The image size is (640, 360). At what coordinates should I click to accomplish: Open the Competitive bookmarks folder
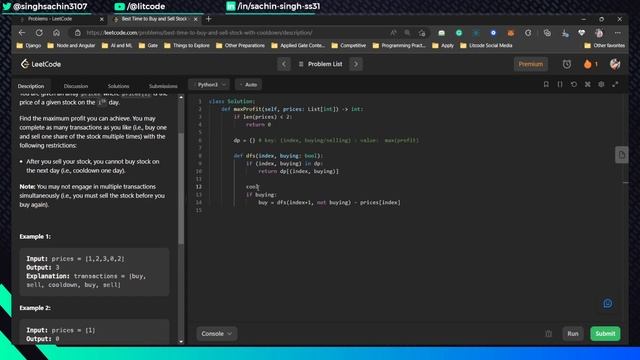[349, 45]
